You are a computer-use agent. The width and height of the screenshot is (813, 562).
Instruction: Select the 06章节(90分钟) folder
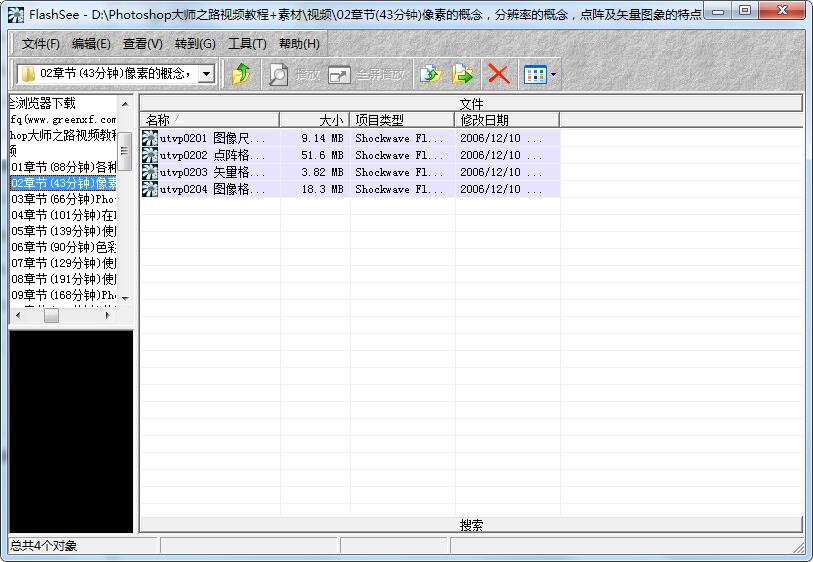tap(64, 247)
